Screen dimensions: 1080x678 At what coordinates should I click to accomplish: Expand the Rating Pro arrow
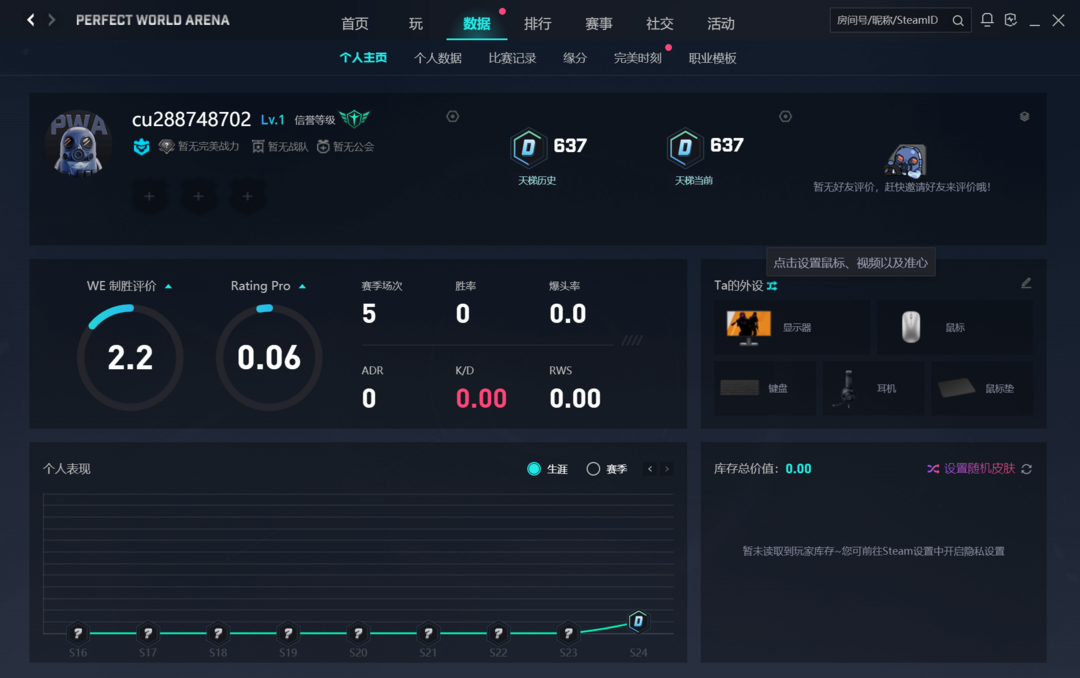pyautogui.click(x=302, y=287)
